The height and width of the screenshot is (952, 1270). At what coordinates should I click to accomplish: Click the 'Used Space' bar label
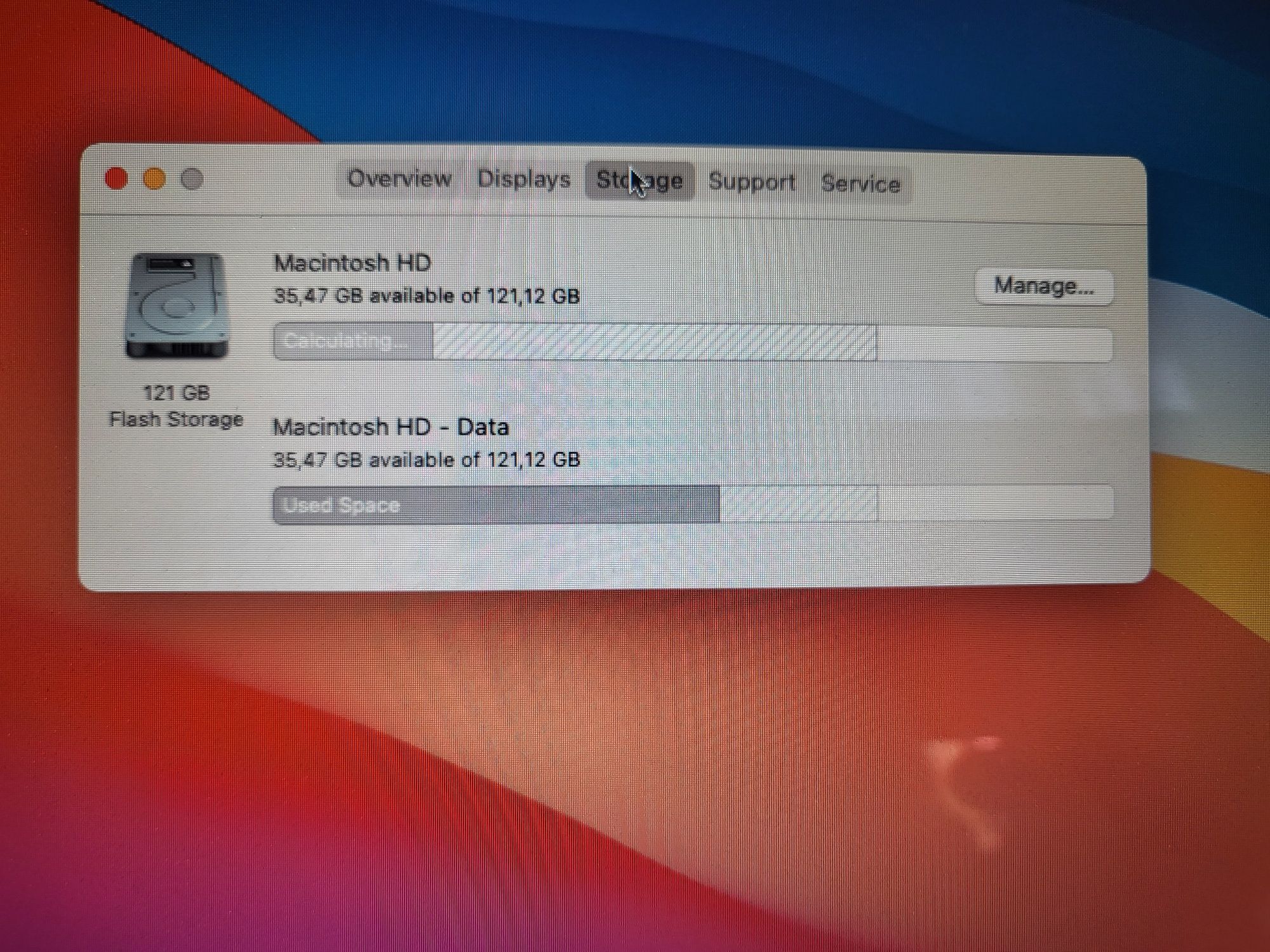[342, 505]
